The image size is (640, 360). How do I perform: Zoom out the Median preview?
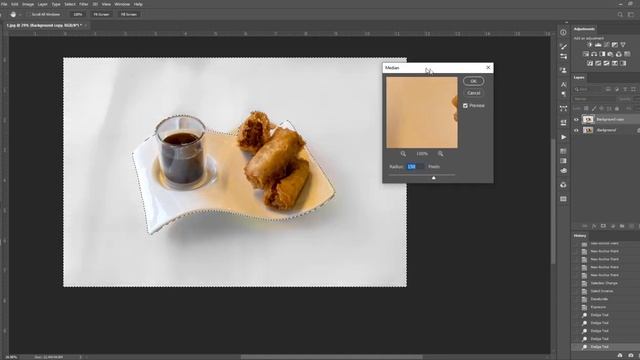point(403,153)
